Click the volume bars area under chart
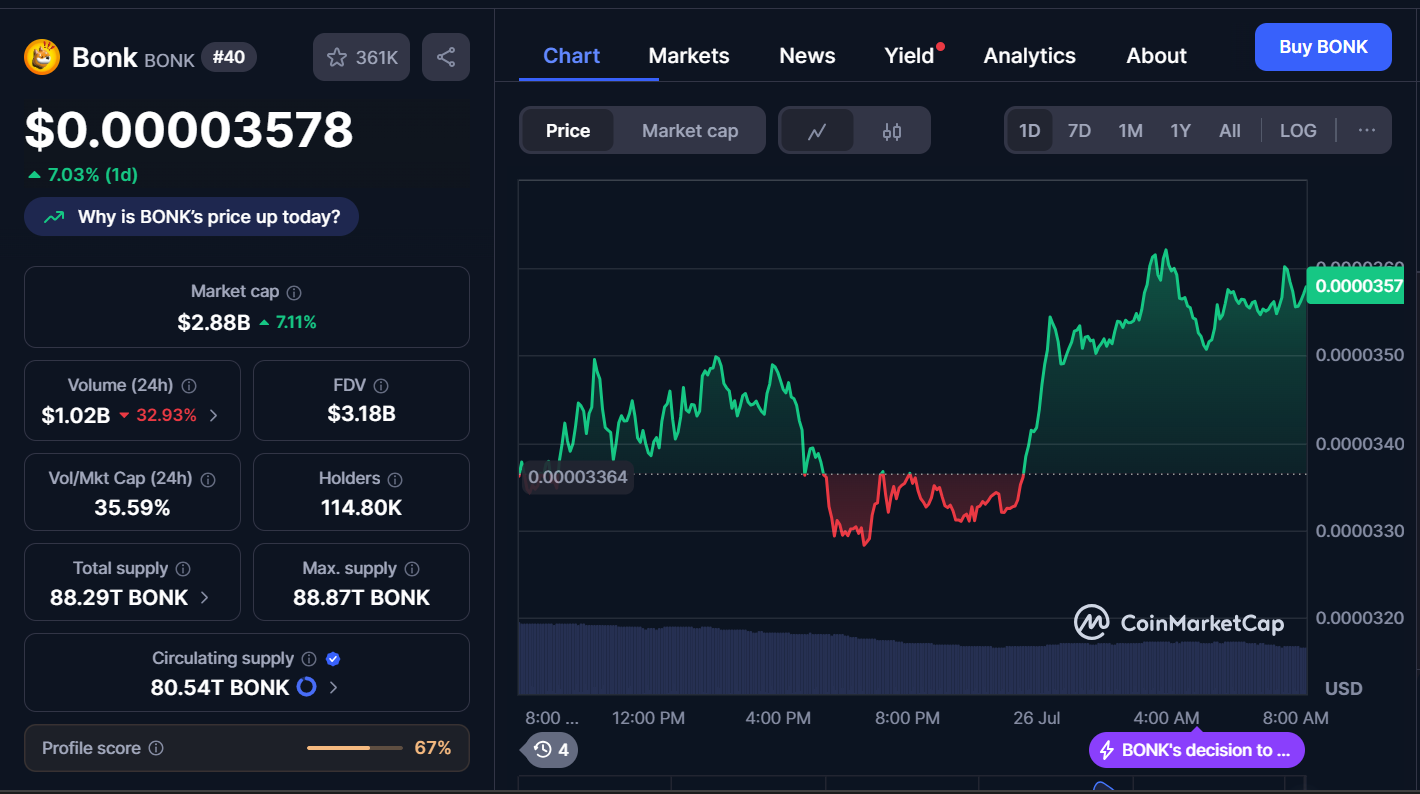The image size is (1420, 794). (912, 658)
